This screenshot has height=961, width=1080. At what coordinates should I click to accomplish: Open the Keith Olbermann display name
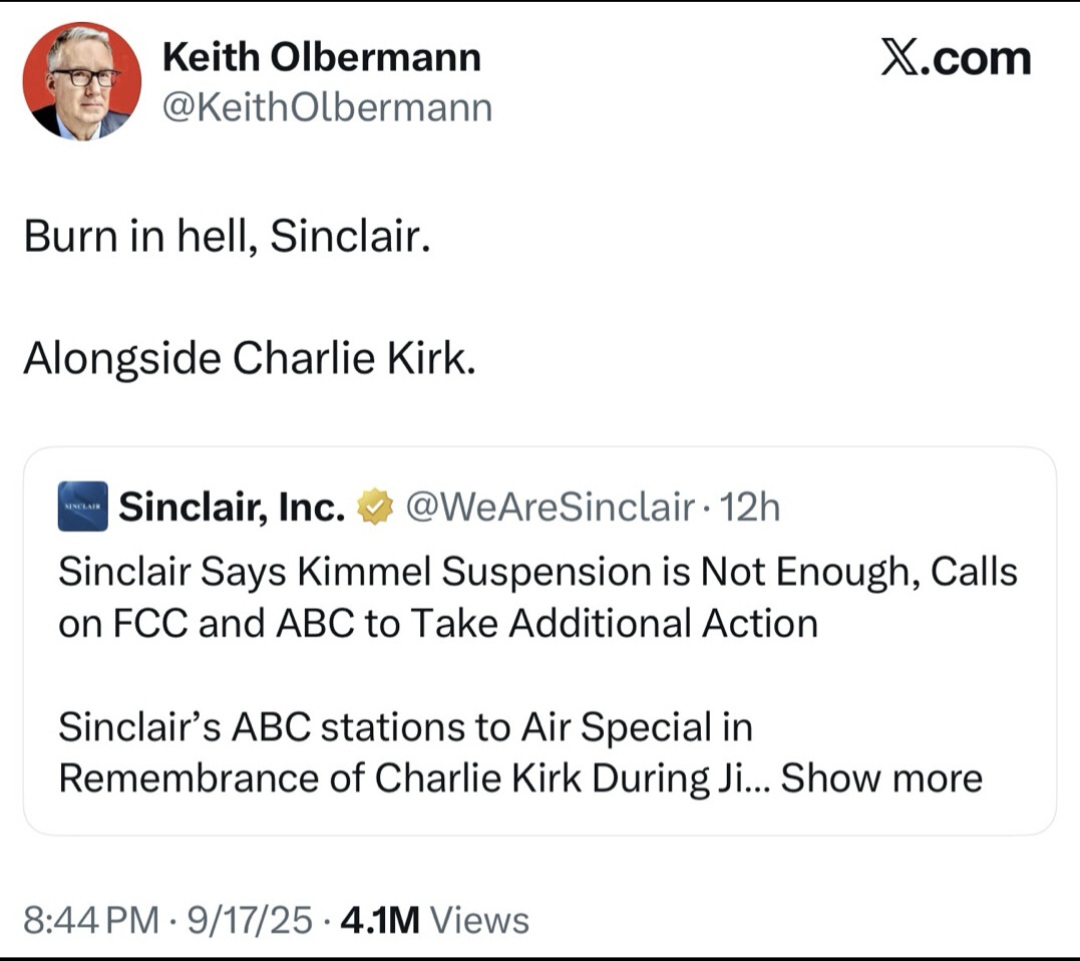point(321,58)
